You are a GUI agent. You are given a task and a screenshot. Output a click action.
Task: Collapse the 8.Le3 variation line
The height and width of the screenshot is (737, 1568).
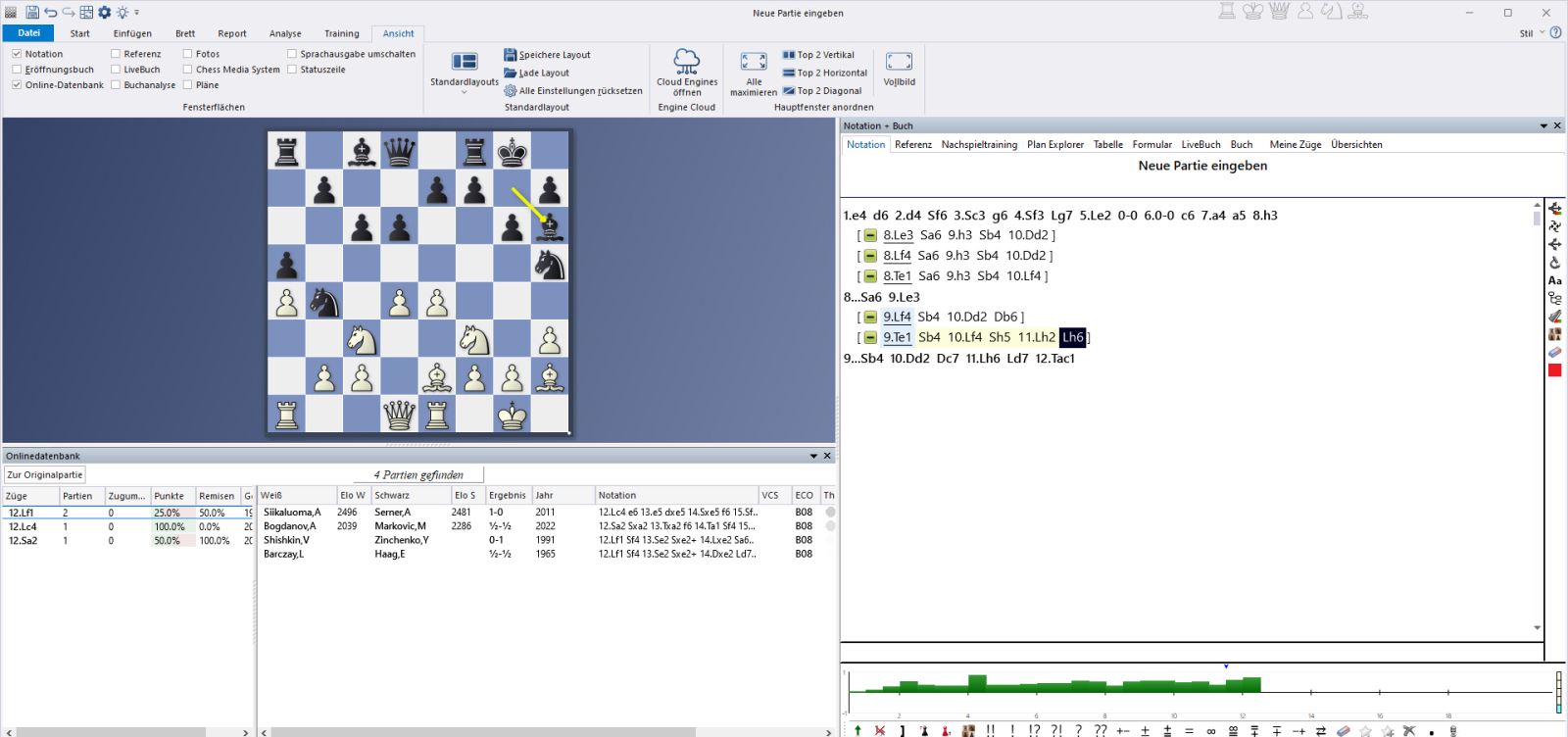(870, 235)
